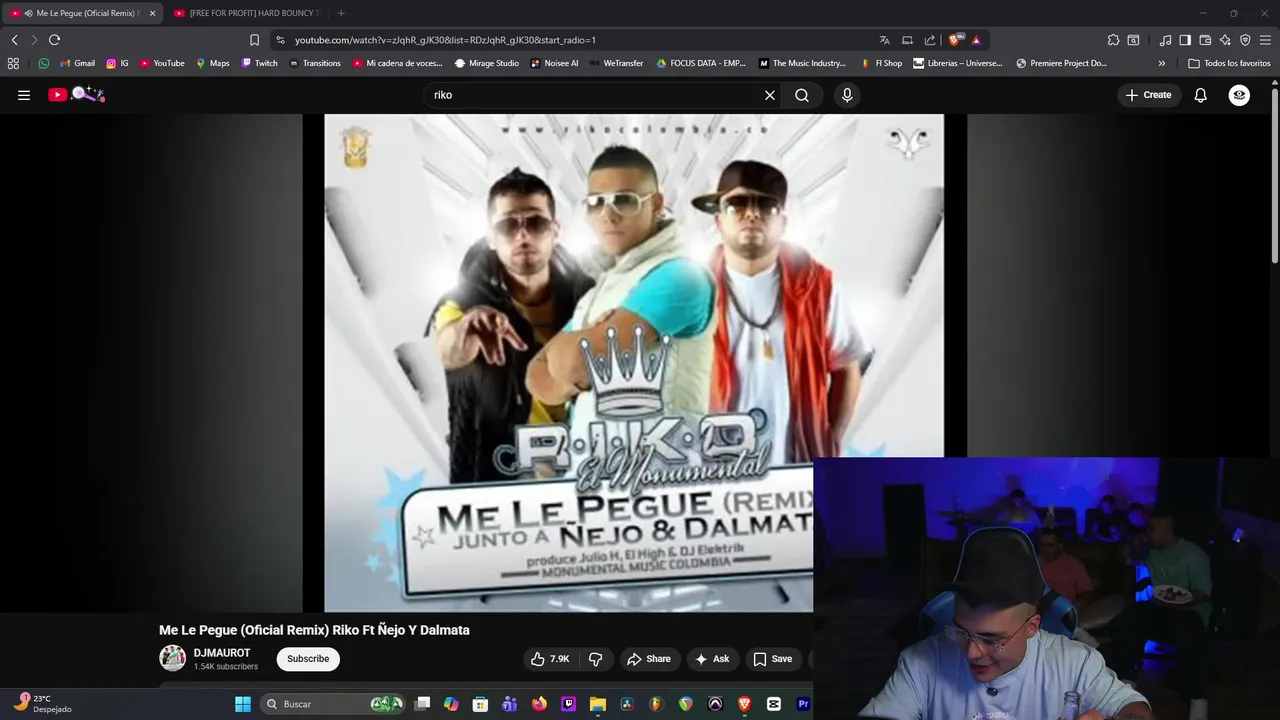
Task: Launch Firefox from the taskbar
Action: point(539,704)
